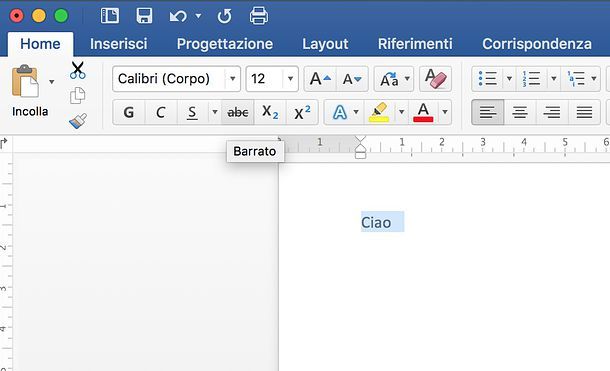Open the Incolla paste options arrow
Screen dimensions: 610x371
51,82
